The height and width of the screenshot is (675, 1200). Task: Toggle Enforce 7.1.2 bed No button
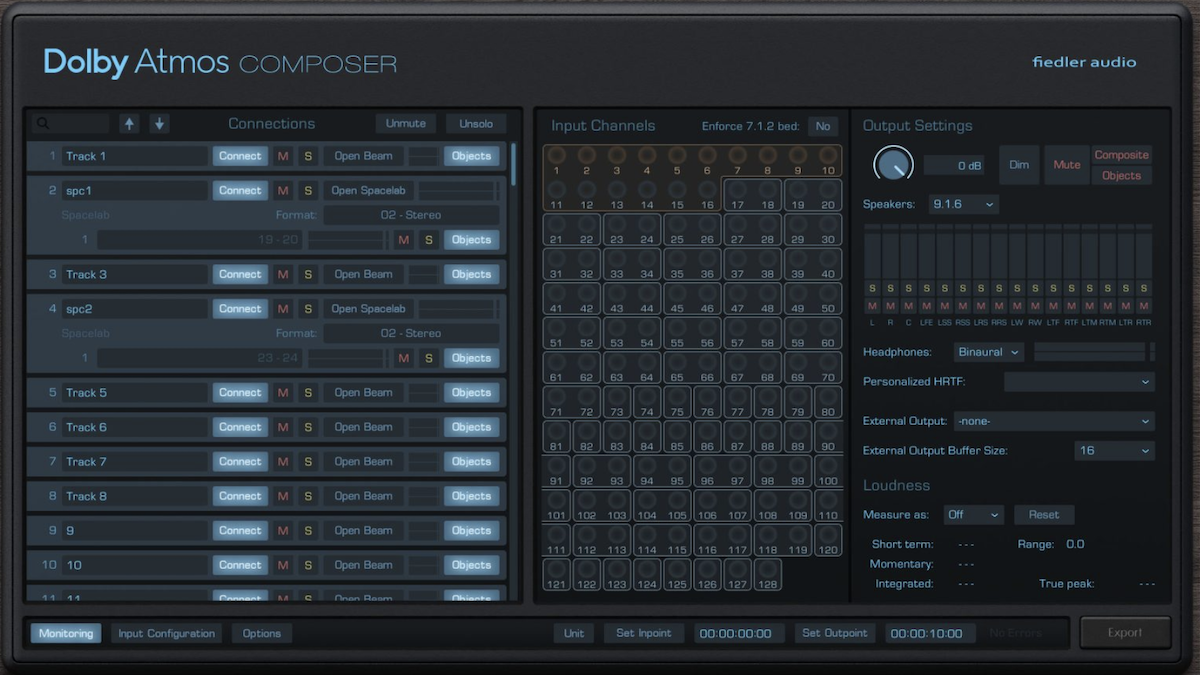(x=823, y=126)
